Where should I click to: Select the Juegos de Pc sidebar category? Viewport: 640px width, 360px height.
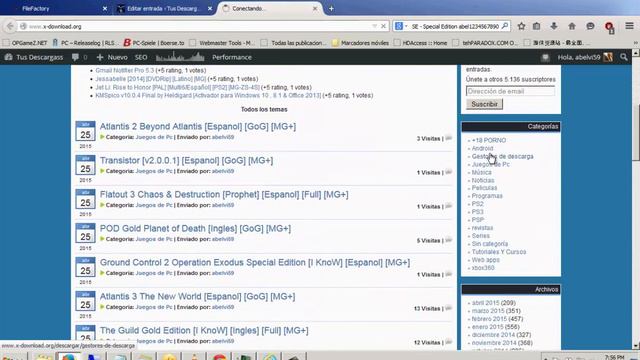point(491,164)
